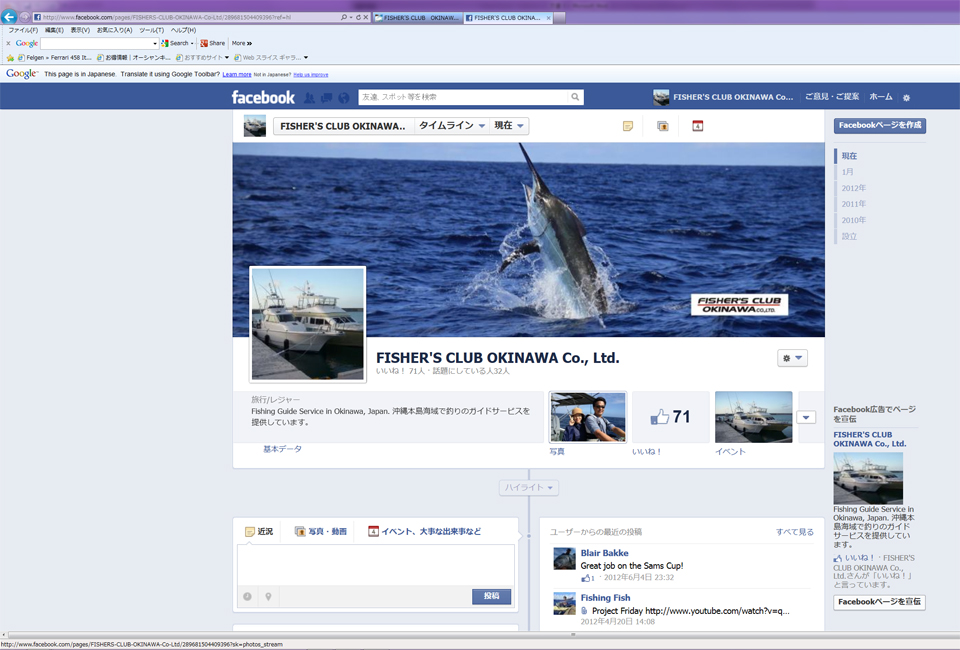Viewport: 960px width, 650px height.
Task: Click the calendar event icon in page toolbar
Action: pos(697,126)
